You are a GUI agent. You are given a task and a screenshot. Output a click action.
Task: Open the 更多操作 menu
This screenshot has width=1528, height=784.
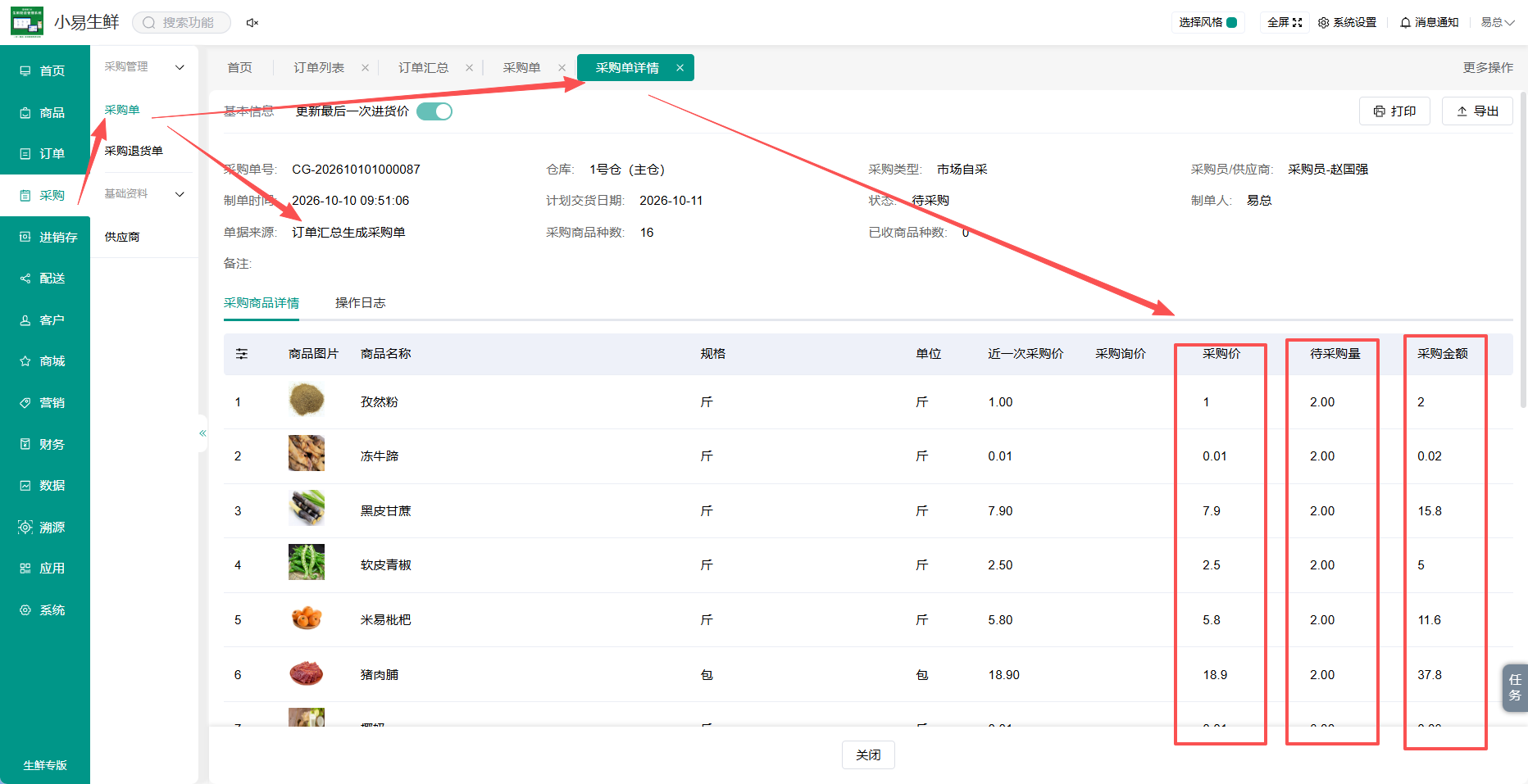(1488, 67)
